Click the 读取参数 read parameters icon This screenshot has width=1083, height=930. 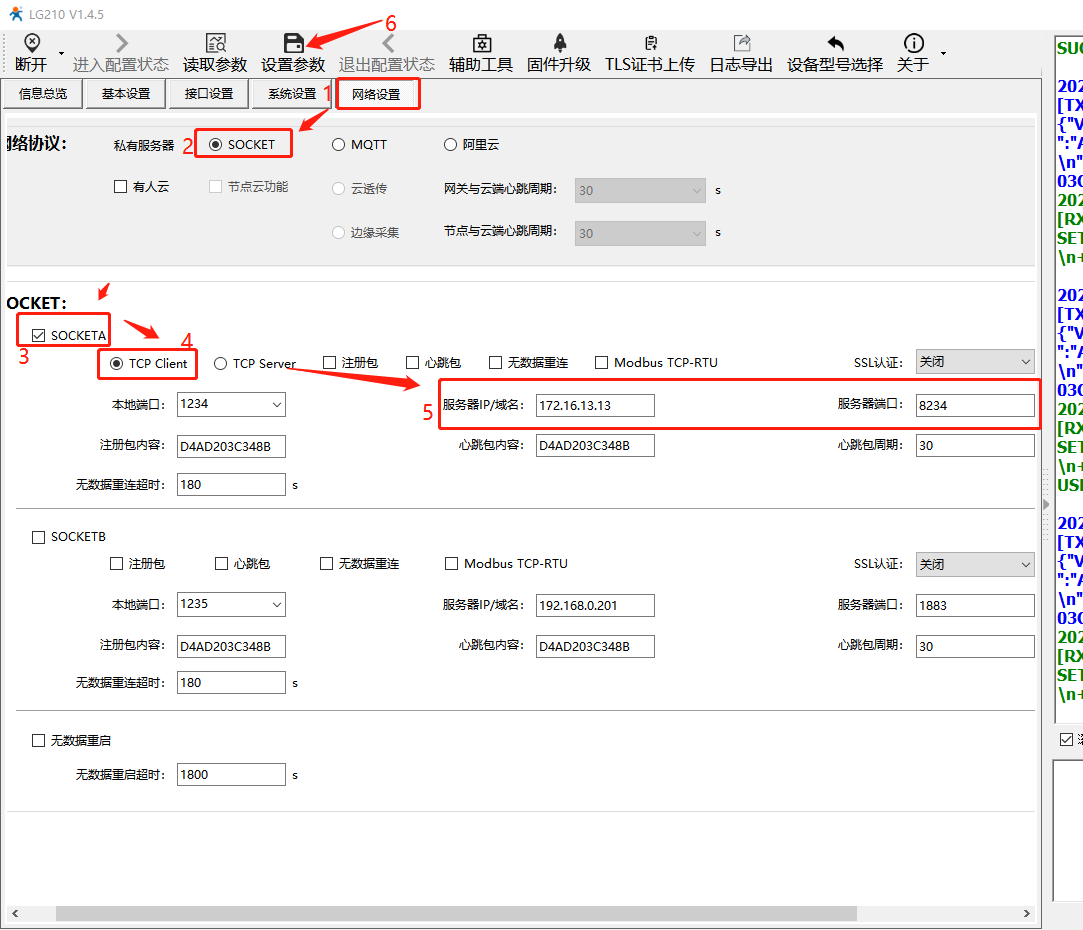click(215, 43)
